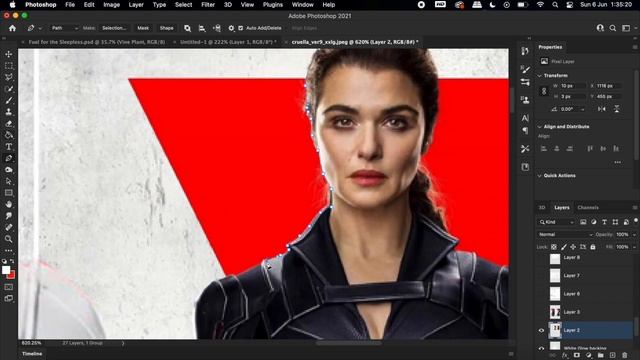Viewport: 640px width, 360px height.
Task: Open path alignment icon in options bar
Action: click(202, 28)
